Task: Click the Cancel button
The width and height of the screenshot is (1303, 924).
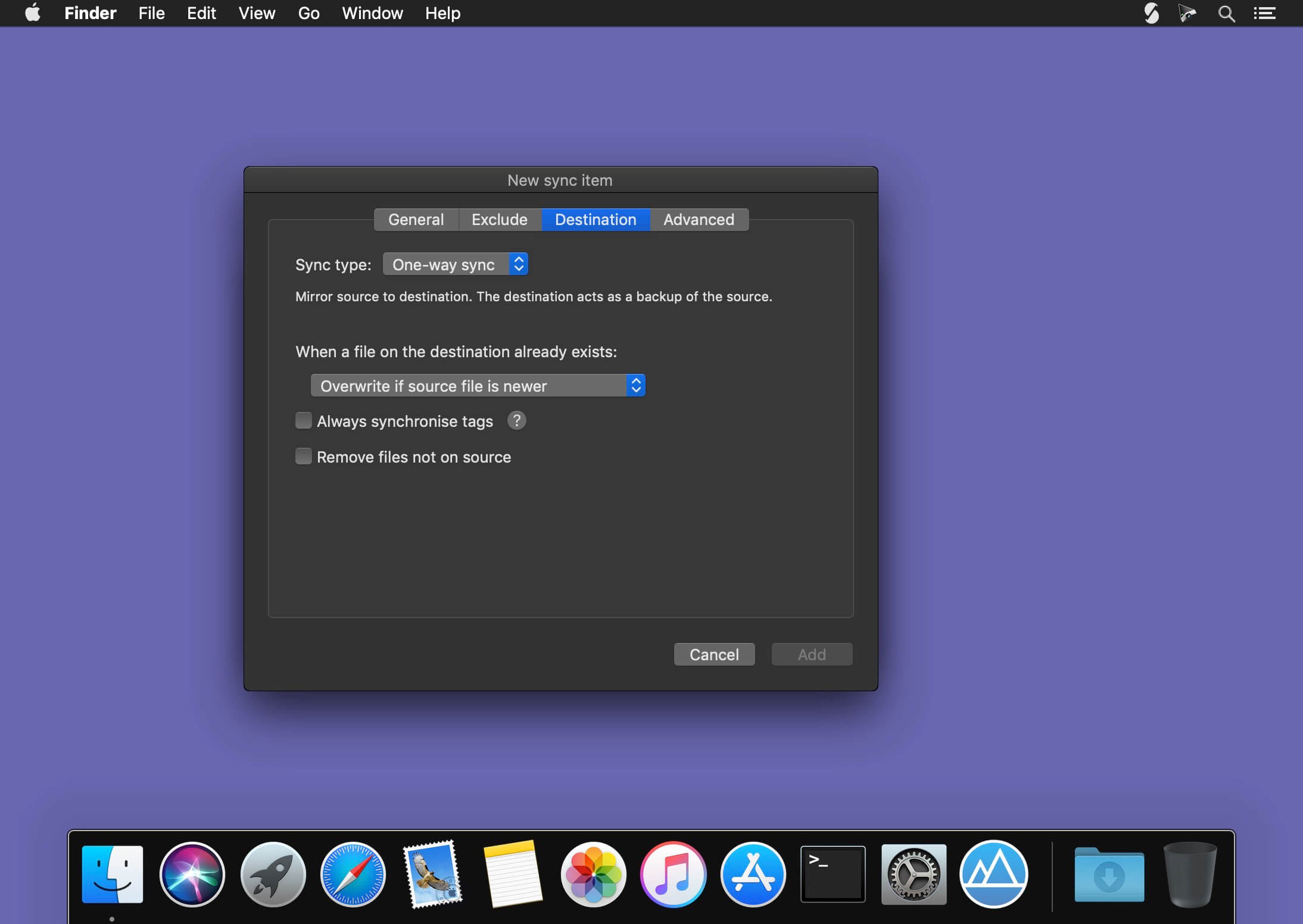Action: (x=713, y=654)
